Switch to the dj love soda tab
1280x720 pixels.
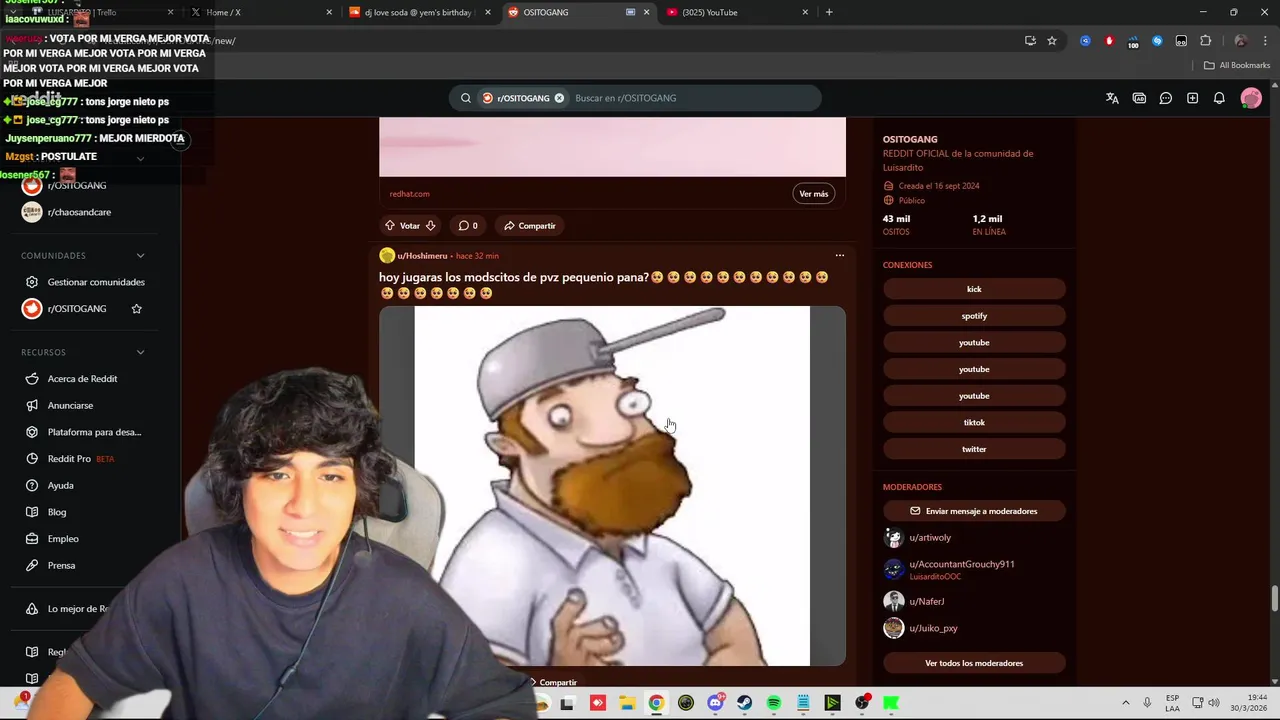coord(420,12)
